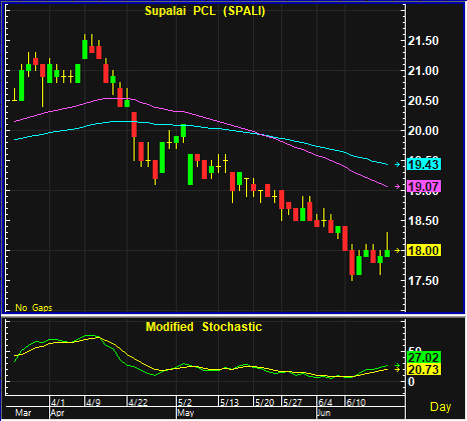The image size is (467, 421).
Task: Click the 6/10 date marker
Action: 356,402
